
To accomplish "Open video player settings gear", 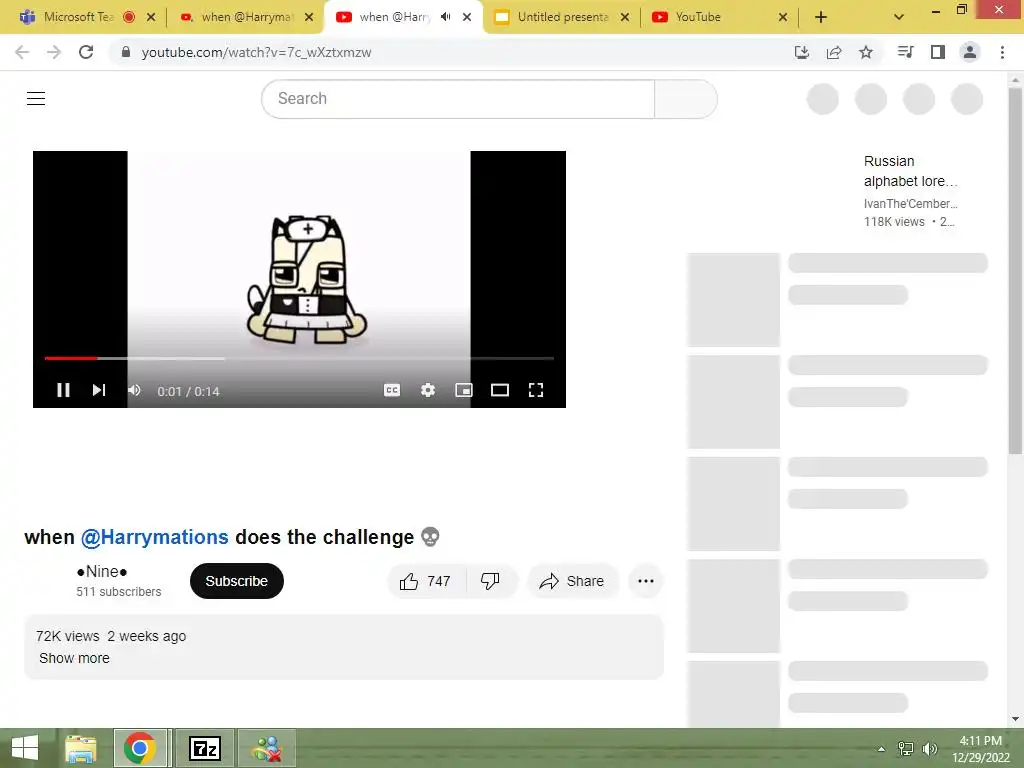I will (x=428, y=390).
